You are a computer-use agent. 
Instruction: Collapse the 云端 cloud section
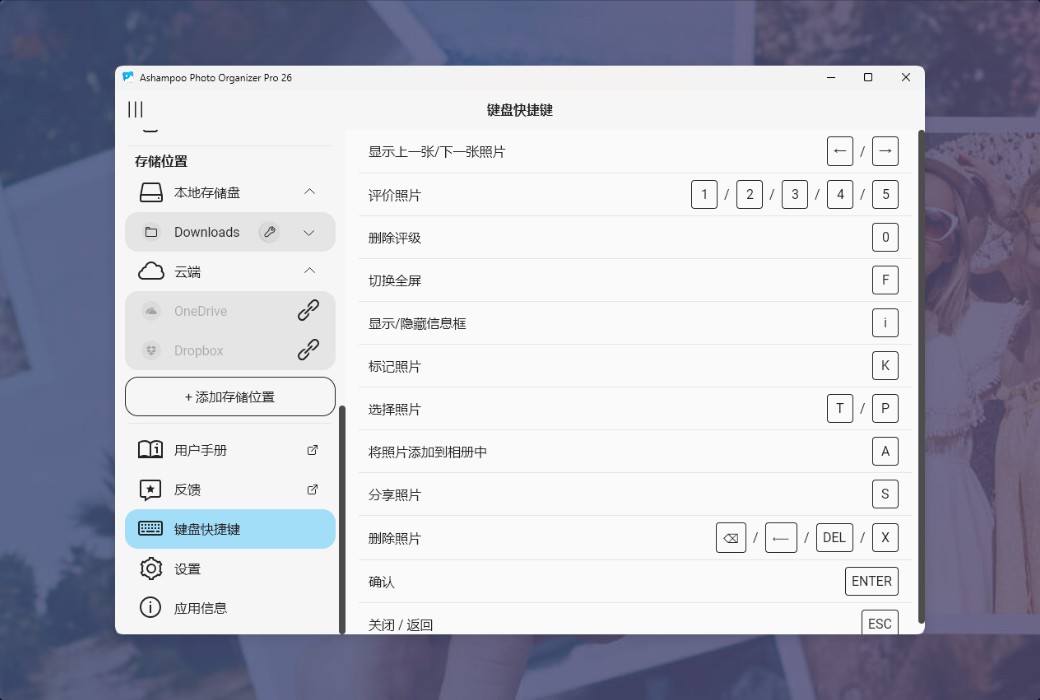pyautogui.click(x=308, y=270)
